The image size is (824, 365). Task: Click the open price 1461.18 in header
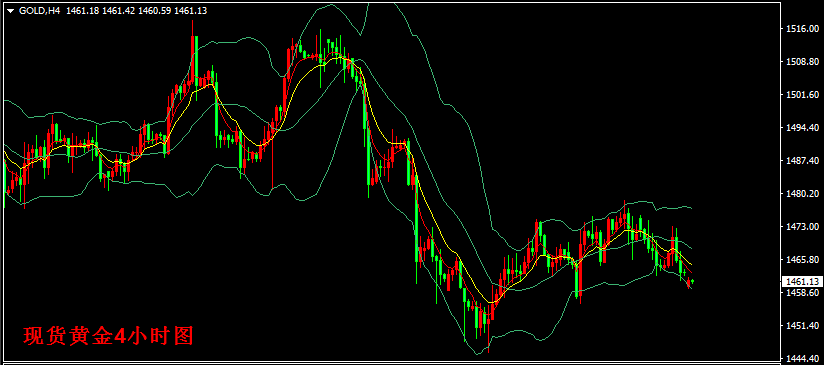point(83,11)
